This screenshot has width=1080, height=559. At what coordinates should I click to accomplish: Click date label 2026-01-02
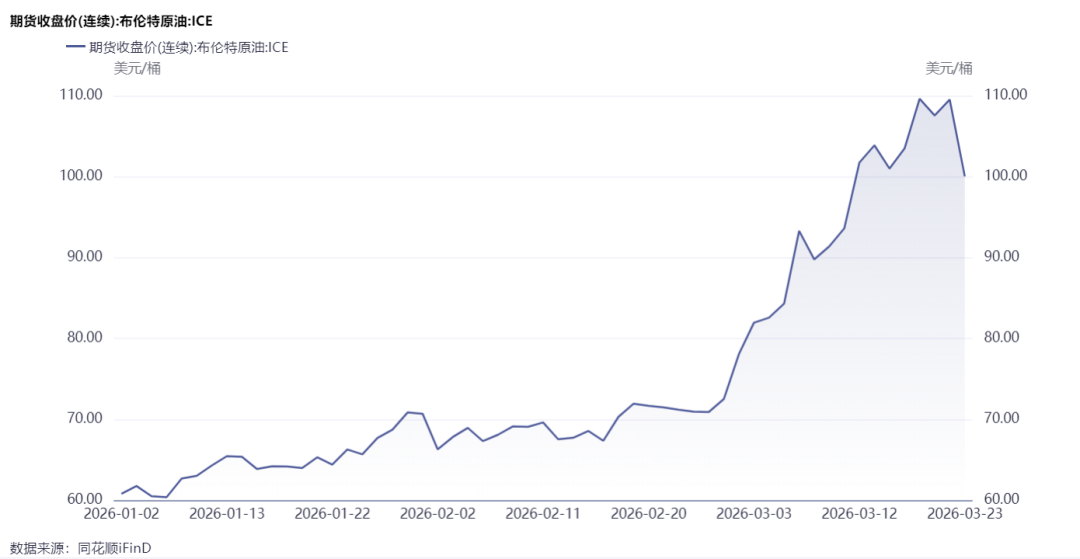click(122, 514)
